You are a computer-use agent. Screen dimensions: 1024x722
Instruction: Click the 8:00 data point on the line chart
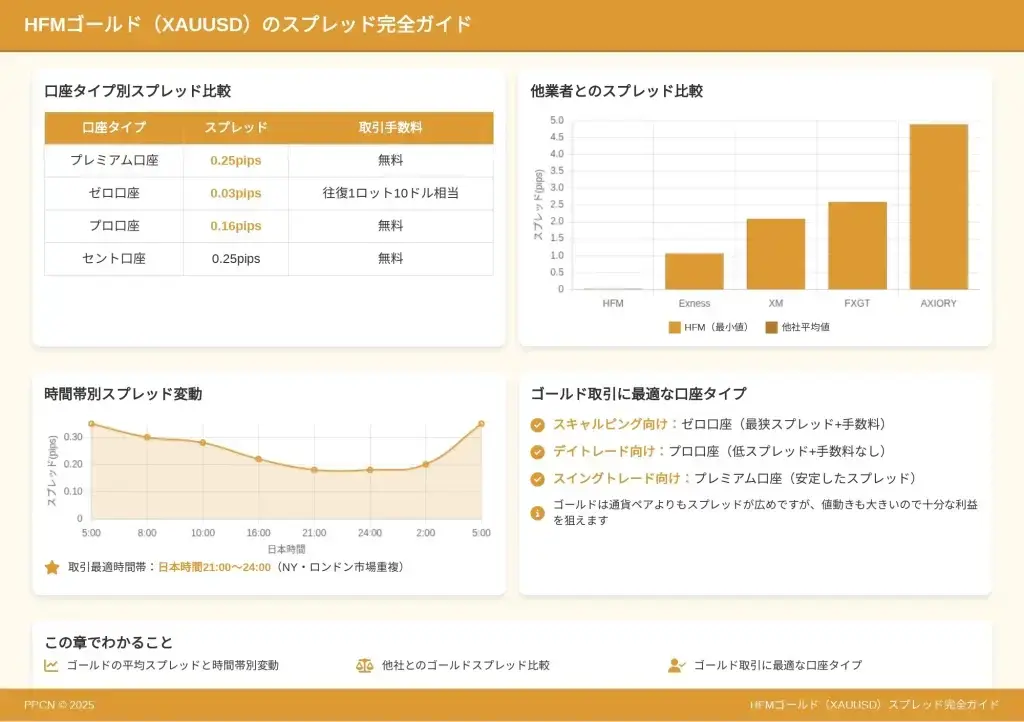click(x=147, y=437)
